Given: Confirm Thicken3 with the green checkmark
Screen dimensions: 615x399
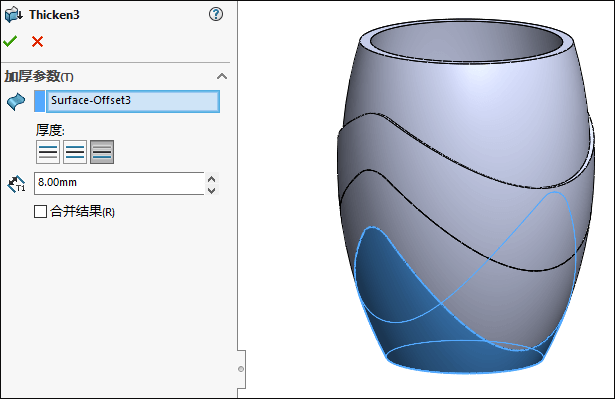Looking at the screenshot, I should coord(10,41).
